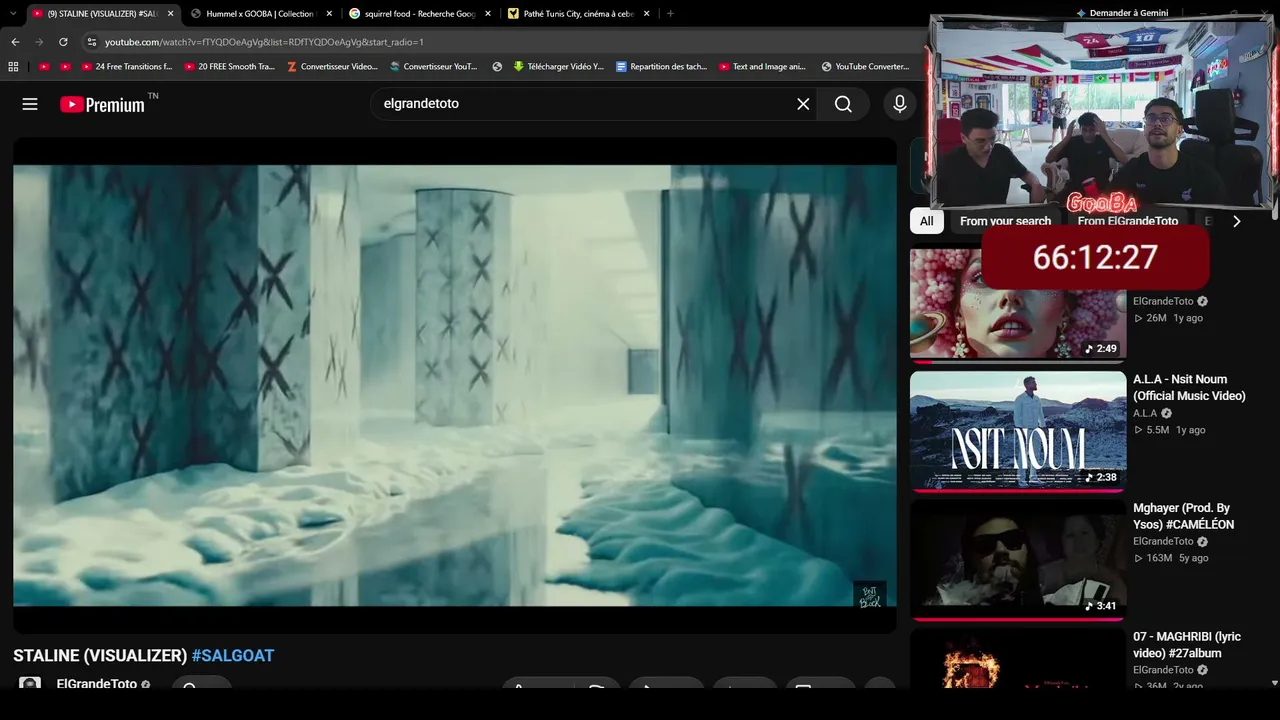Close the STALINE (VISUALIZER) tab

[x=170, y=14]
